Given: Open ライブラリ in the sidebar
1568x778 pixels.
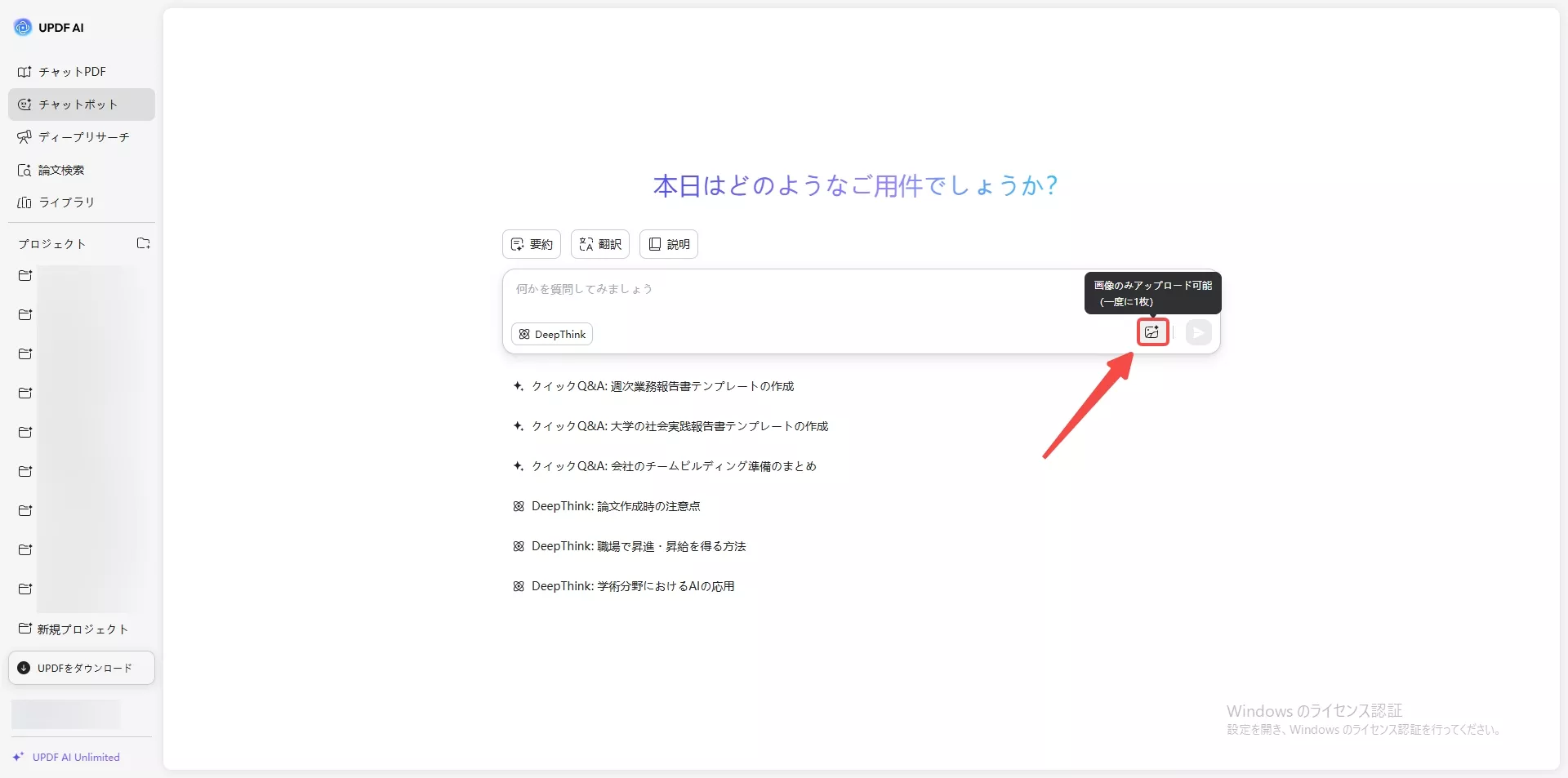Looking at the screenshot, I should point(81,202).
